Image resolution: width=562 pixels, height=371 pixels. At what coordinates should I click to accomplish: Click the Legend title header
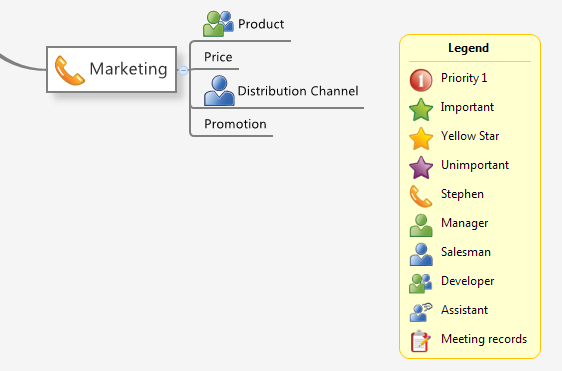pyautogui.click(x=468, y=48)
